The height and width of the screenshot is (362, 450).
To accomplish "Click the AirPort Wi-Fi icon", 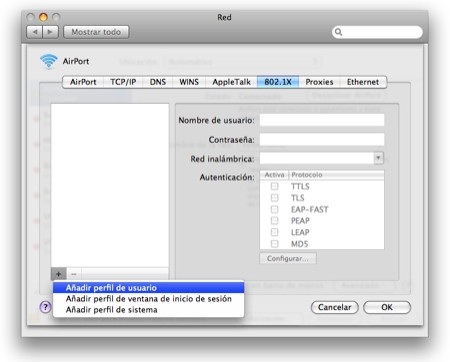I will (49, 61).
